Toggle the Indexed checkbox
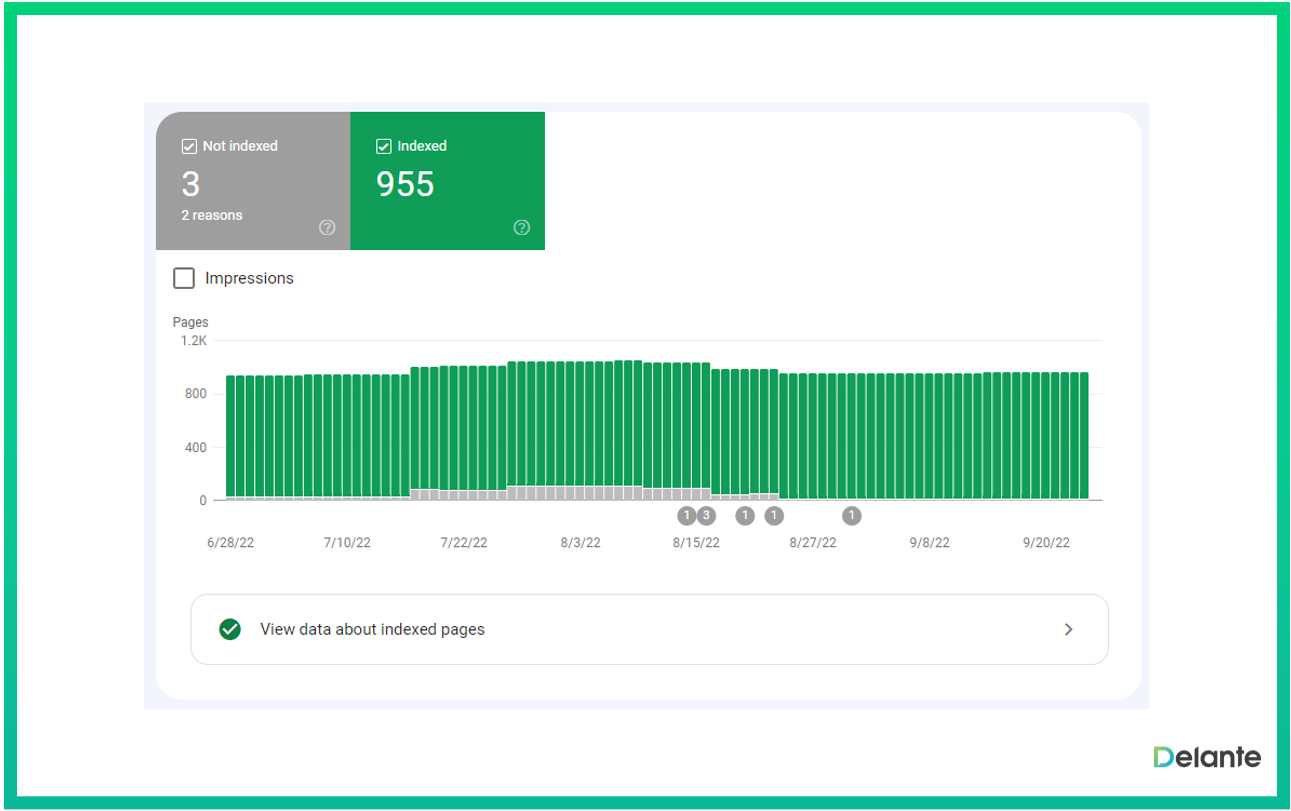The height and width of the screenshot is (811, 1291). (x=384, y=147)
